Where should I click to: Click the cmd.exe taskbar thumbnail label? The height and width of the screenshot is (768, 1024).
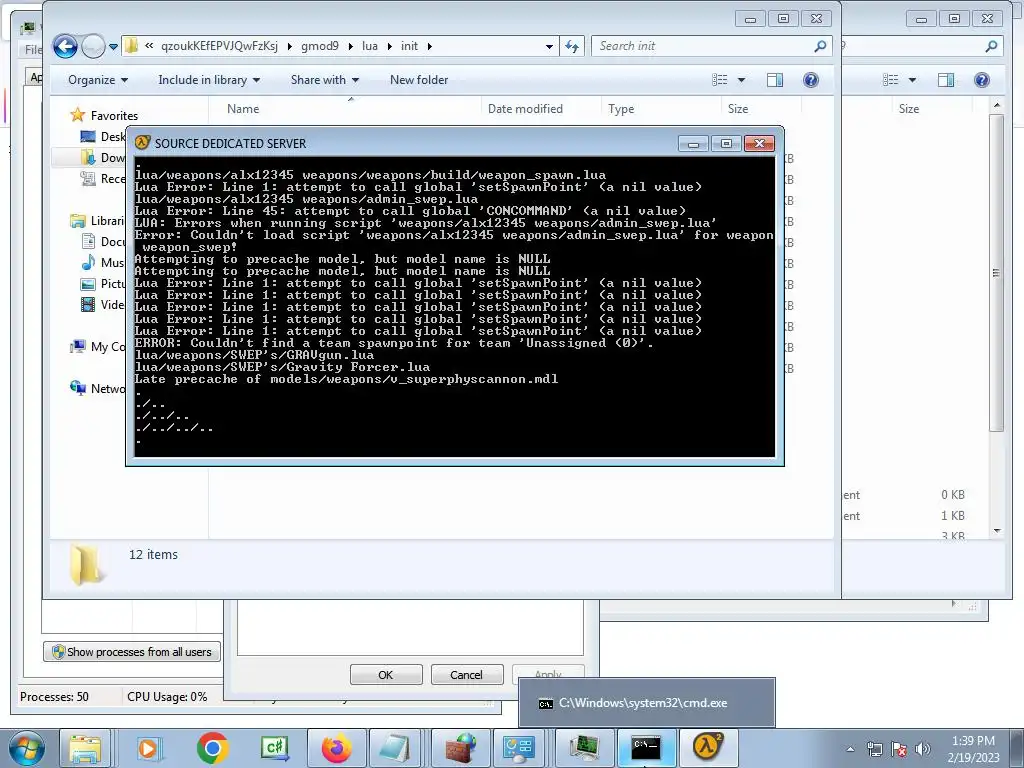pos(643,703)
